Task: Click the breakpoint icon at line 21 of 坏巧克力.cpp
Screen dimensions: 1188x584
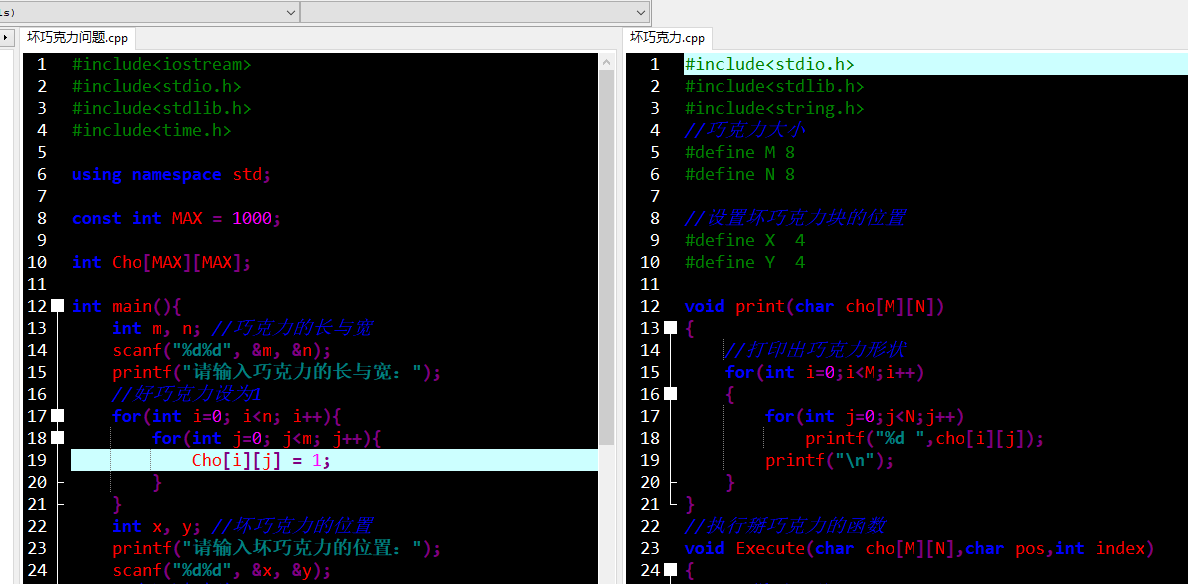Action: point(674,503)
